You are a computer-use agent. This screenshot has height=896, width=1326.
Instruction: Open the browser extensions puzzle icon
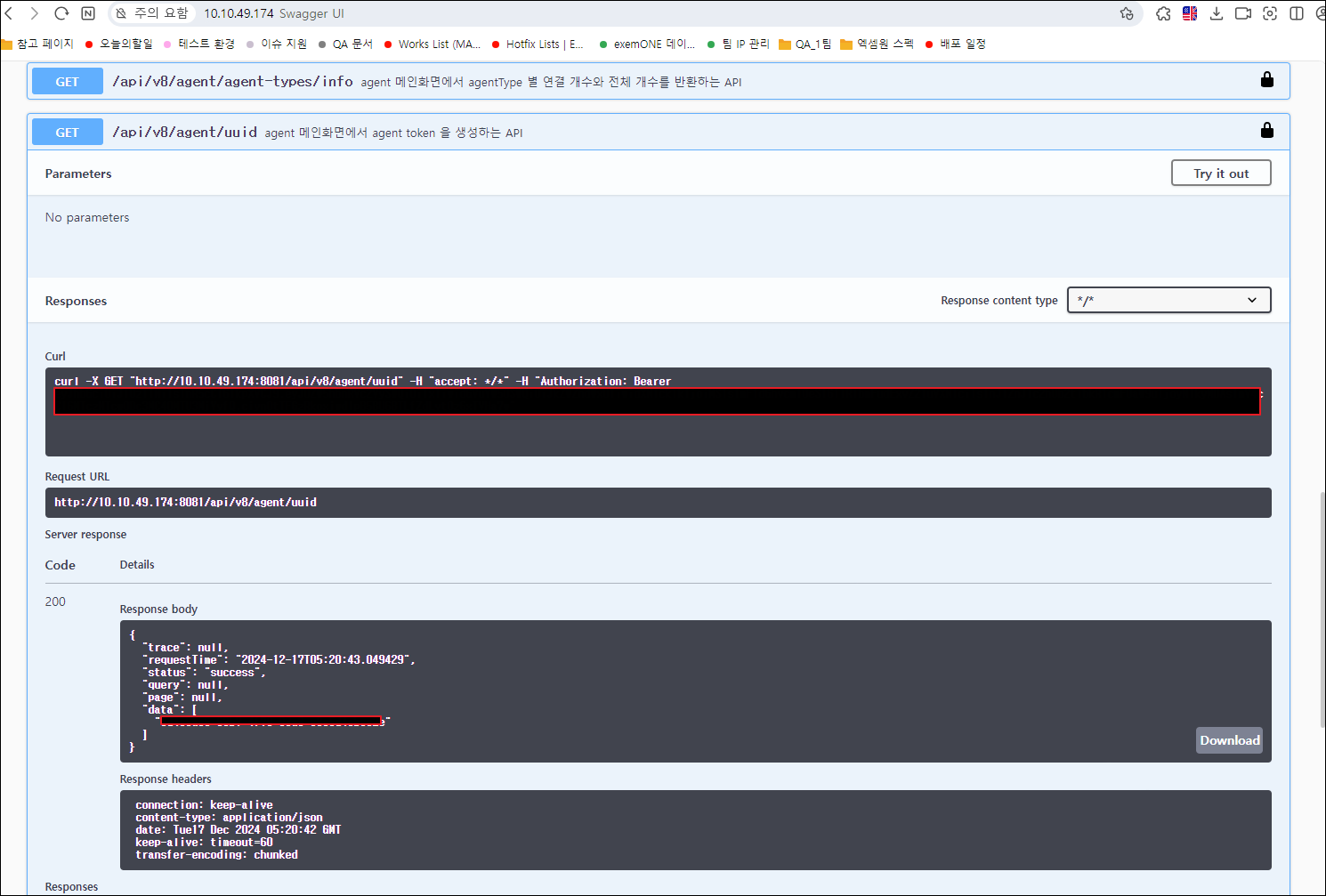[x=1163, y=13]
